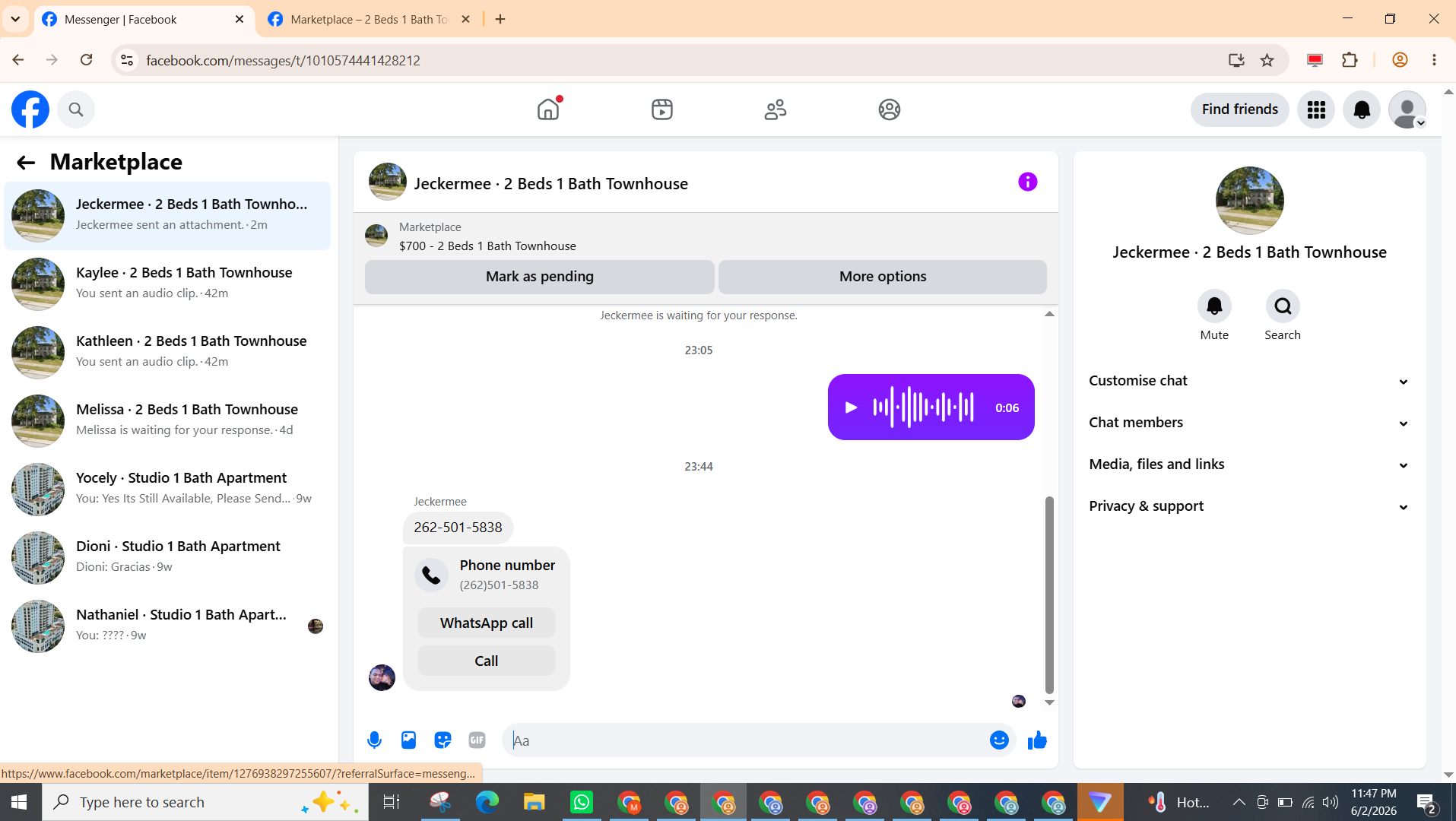Choose a sticker icon
The height and width of the screenshot is (821, 1456).
coord(443,740)
